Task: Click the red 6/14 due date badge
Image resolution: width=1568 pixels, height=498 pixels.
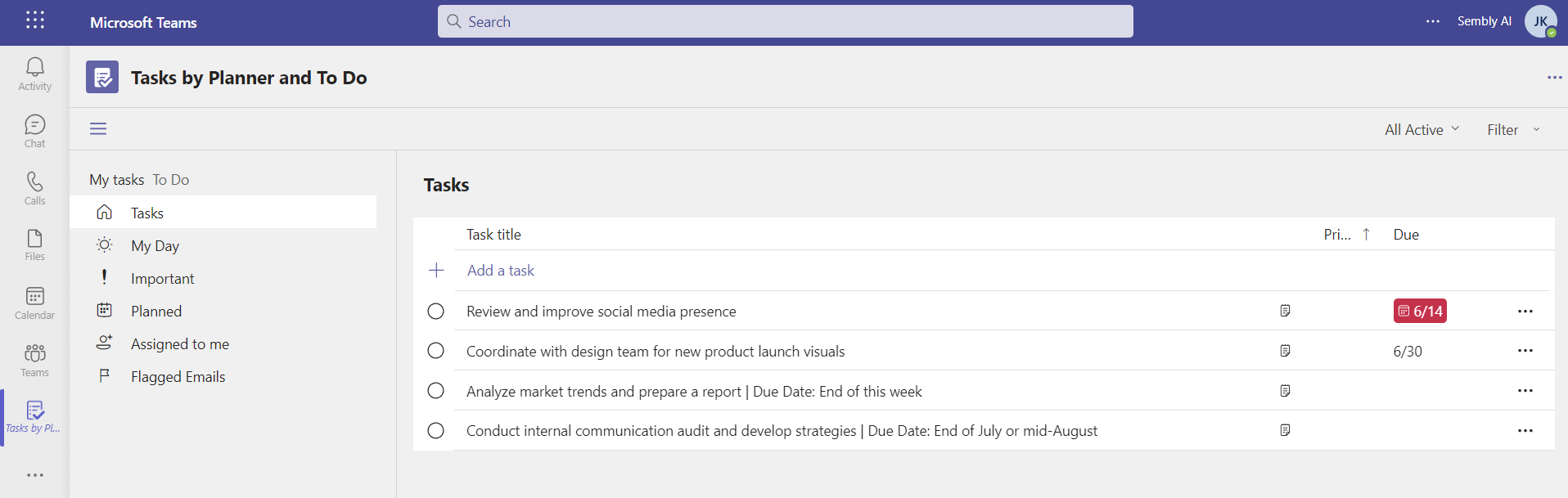Action: [1420, 311]
